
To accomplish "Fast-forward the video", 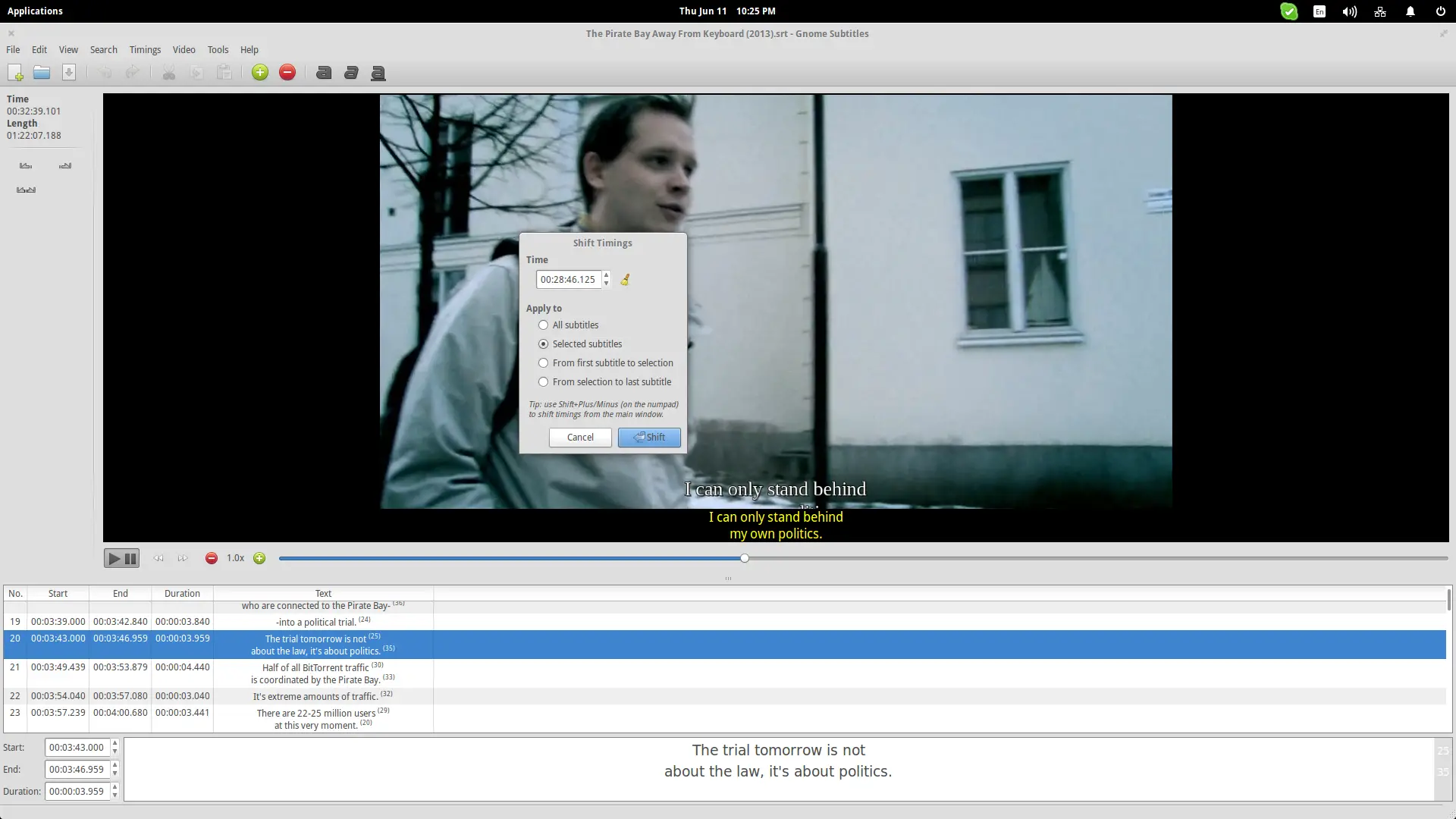I will coord(183,558).
